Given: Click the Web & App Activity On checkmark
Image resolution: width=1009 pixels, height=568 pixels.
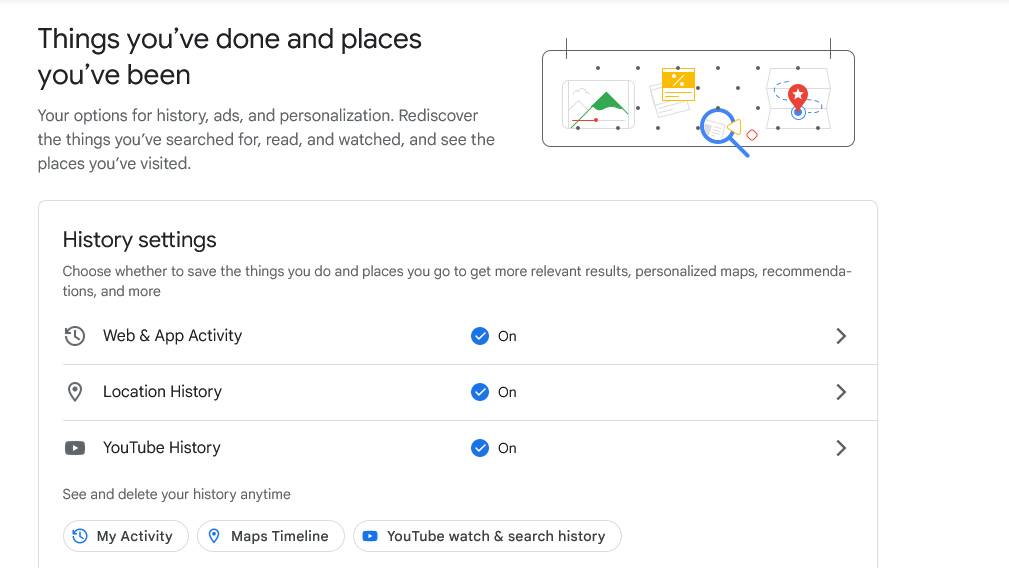Looking at the screenshot, I should [480, 336].
